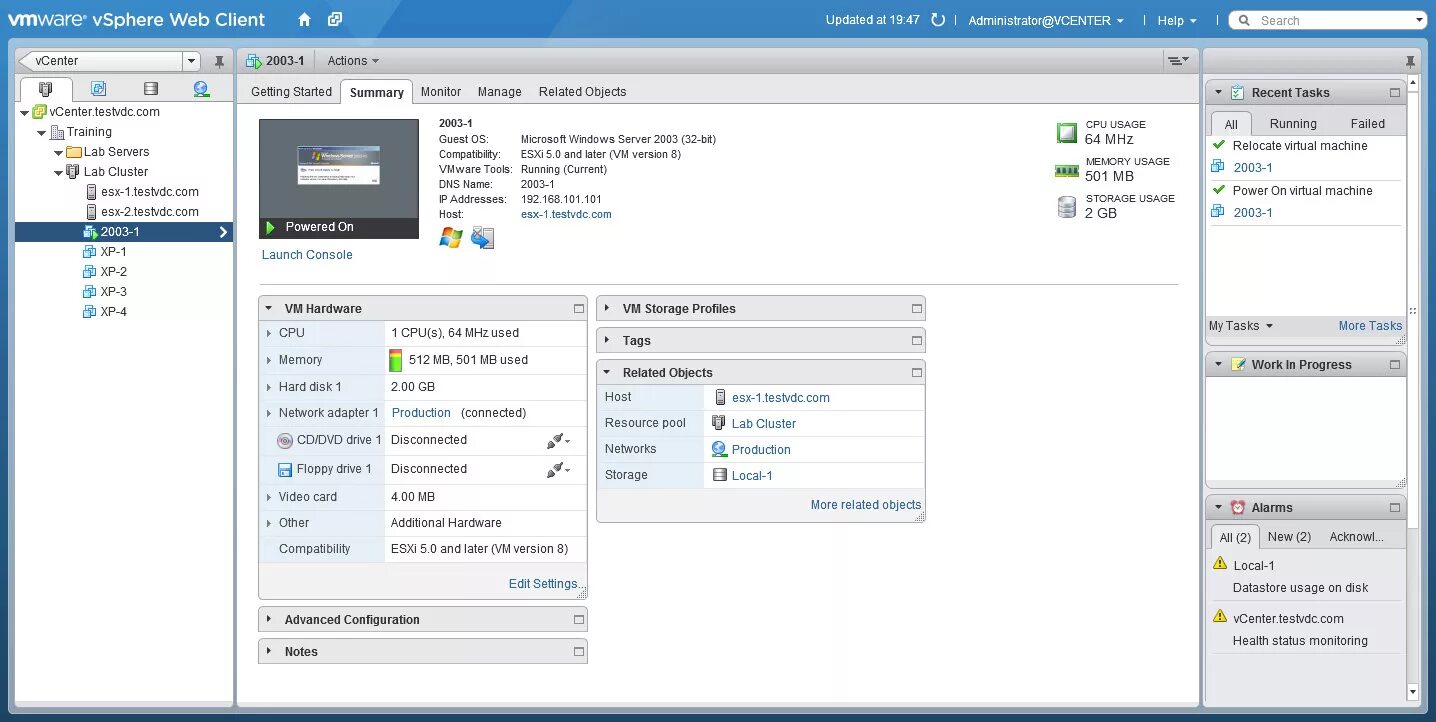
Task: Open Edit Settings link in VM Hardware
Action: [545, 584]
